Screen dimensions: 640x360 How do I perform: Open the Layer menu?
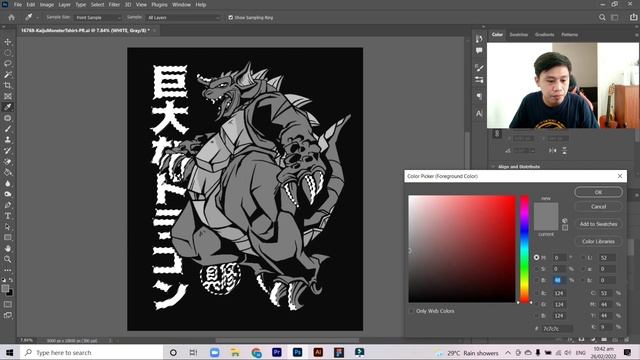coord(64,5)
